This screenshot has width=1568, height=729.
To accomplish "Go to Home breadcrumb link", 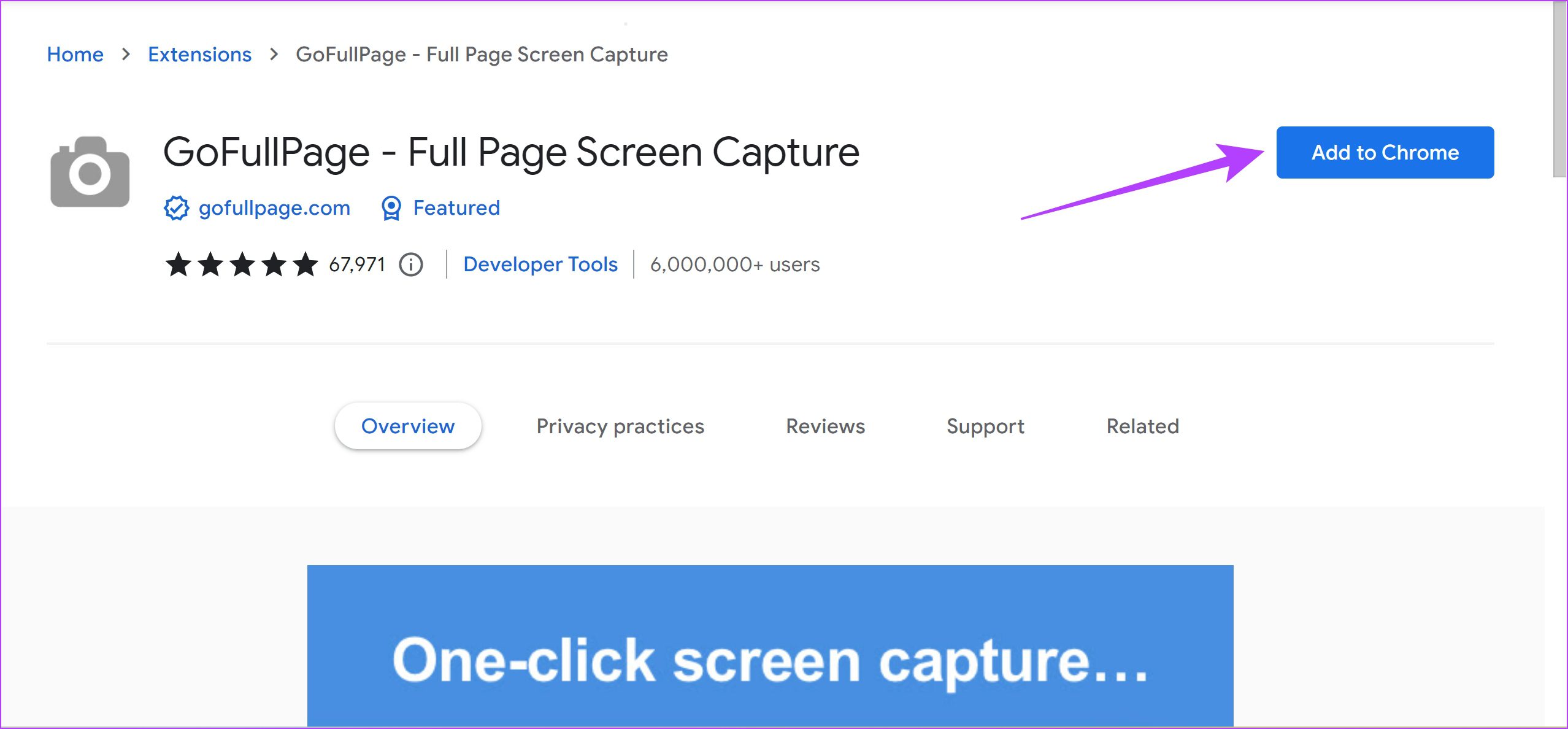I will [x=75, y=55].
